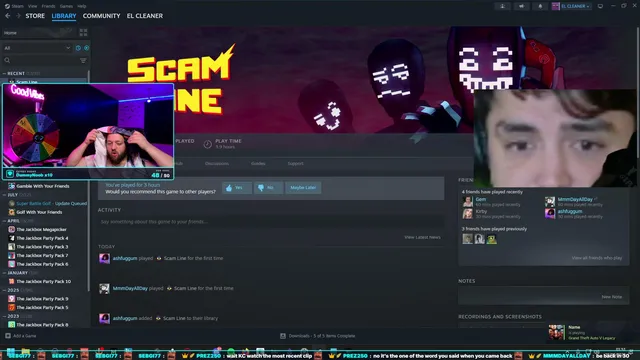Select The Jackbox Party Pack 6

42,264
